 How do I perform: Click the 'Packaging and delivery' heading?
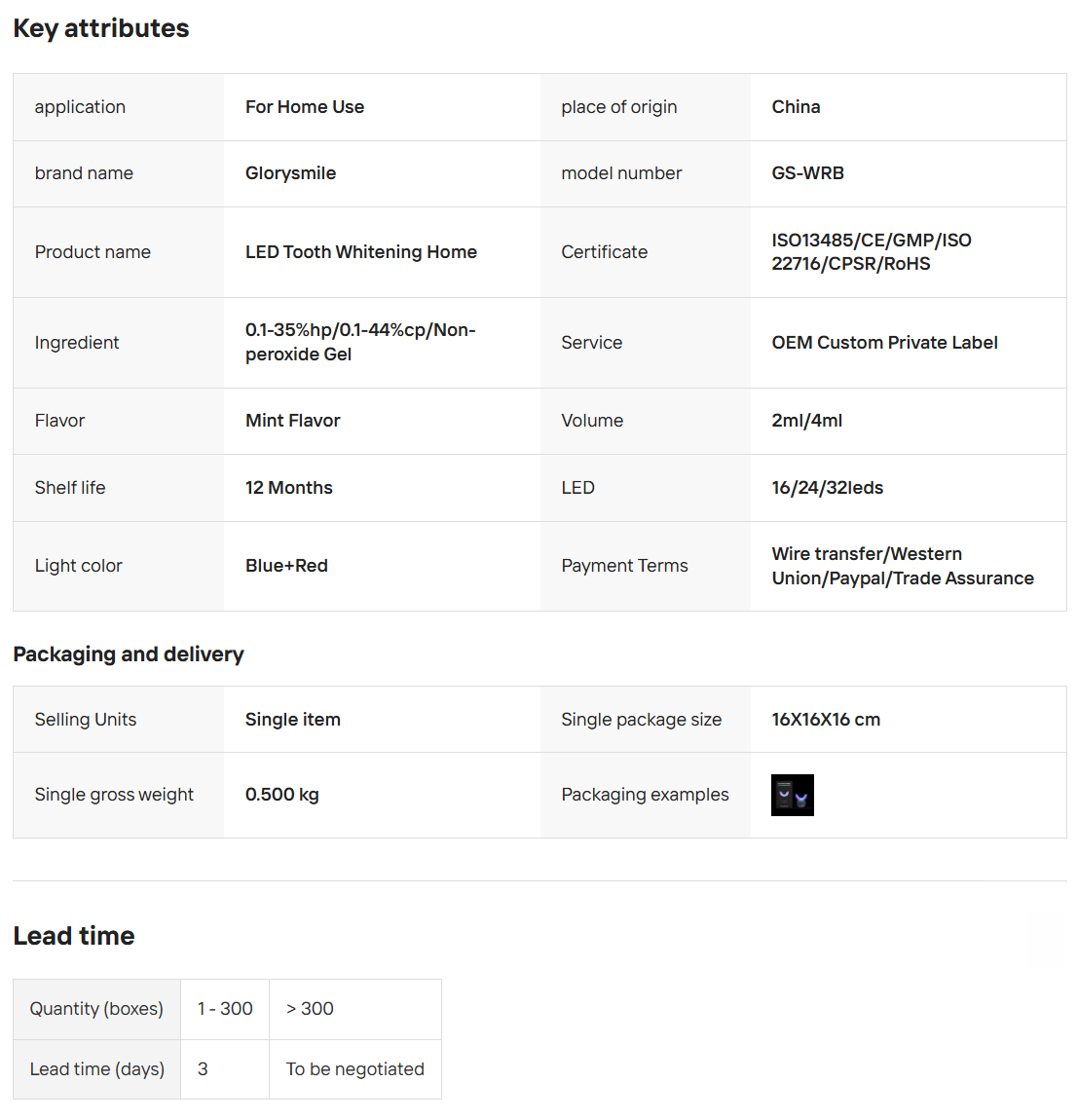(x=129, y=654)
